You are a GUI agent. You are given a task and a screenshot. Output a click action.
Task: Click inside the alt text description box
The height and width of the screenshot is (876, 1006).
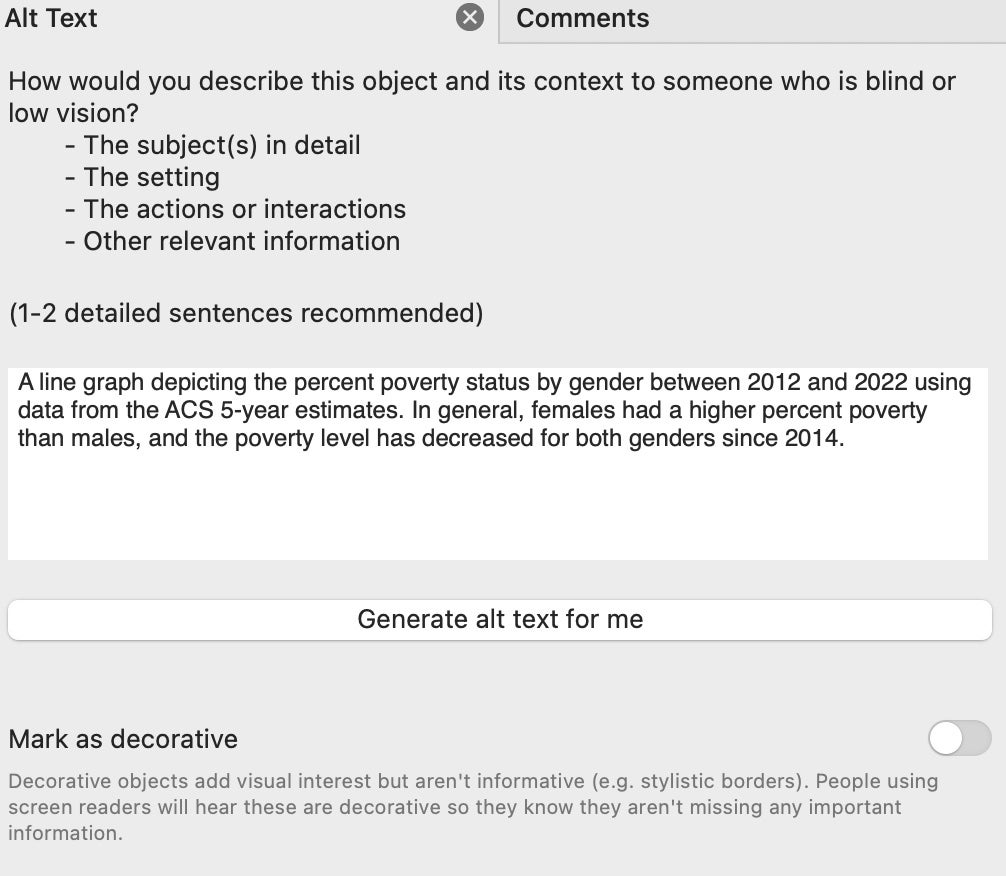pos(500,460)
